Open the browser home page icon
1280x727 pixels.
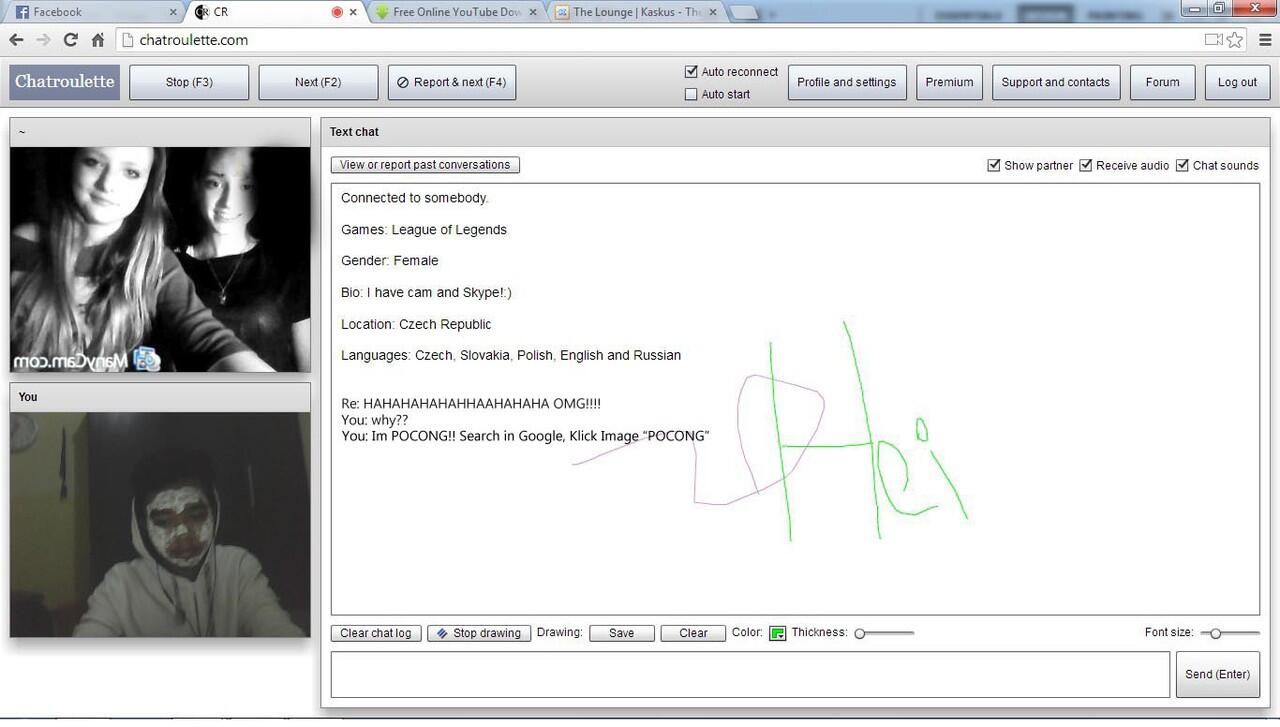click(97, 40)
